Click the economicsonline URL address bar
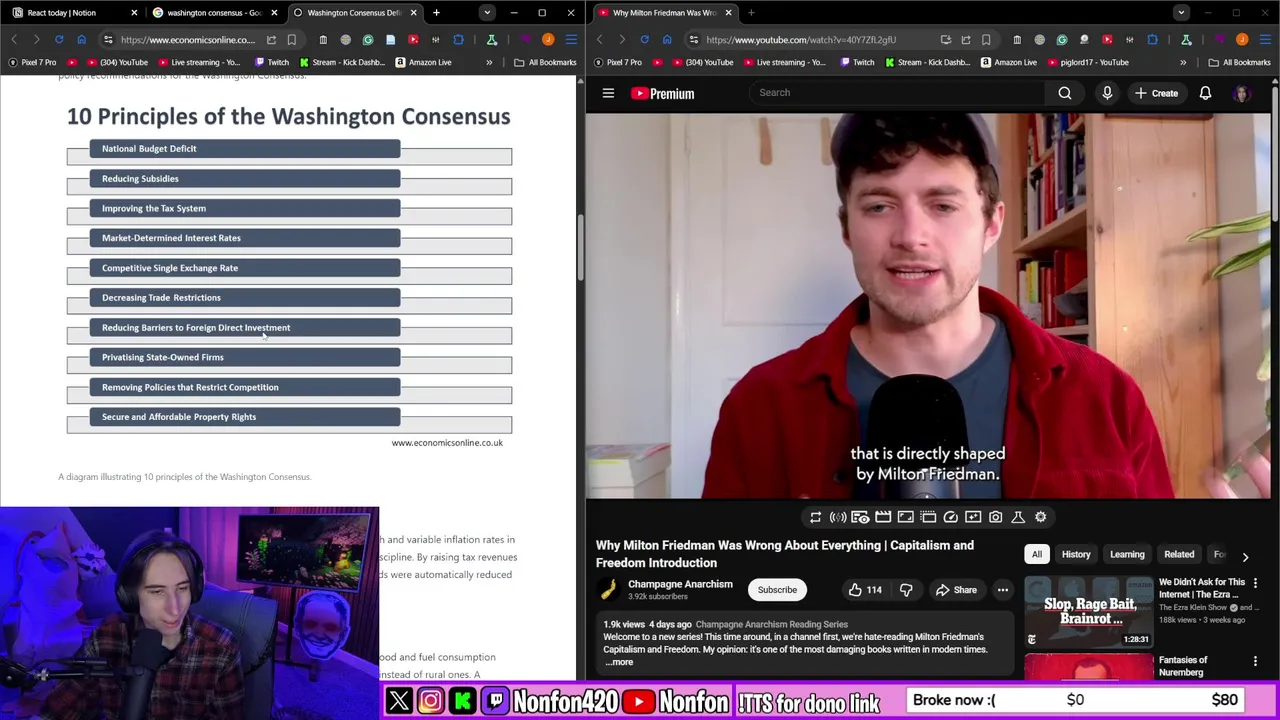This screenshot has height=720, width=1280. click(x=188, y=40)
